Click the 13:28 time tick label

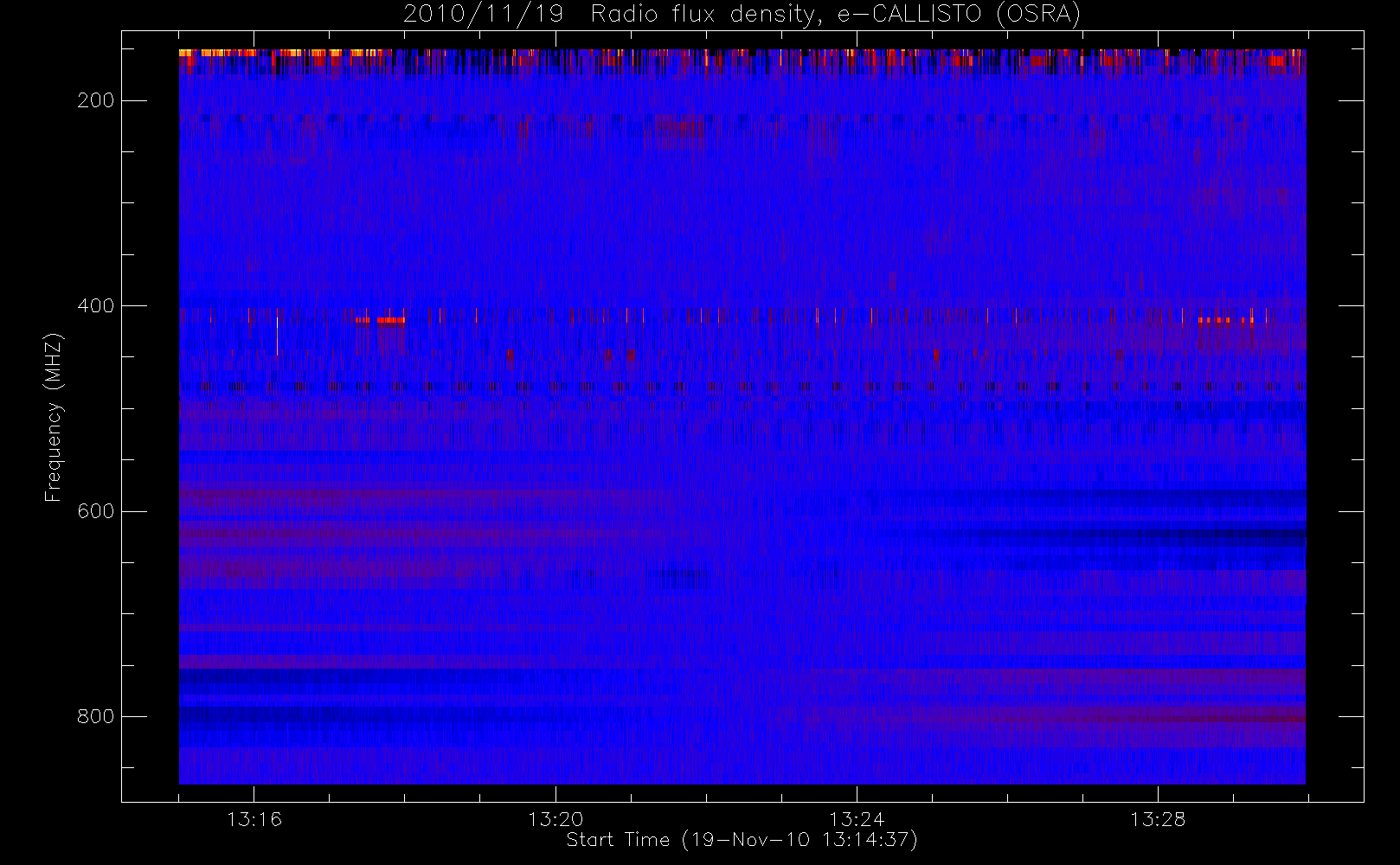1158,819
